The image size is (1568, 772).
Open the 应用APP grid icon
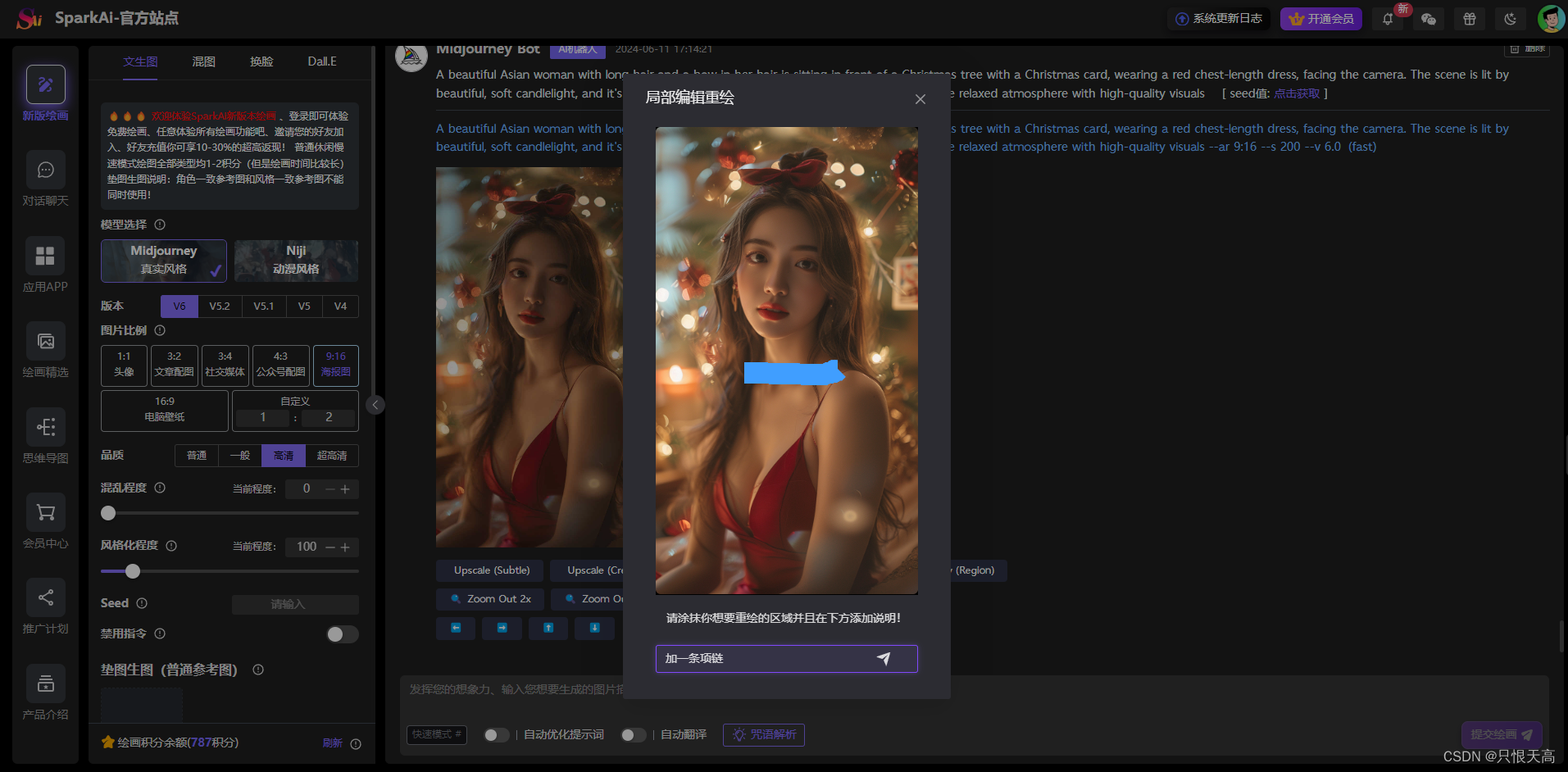point(46,256)
